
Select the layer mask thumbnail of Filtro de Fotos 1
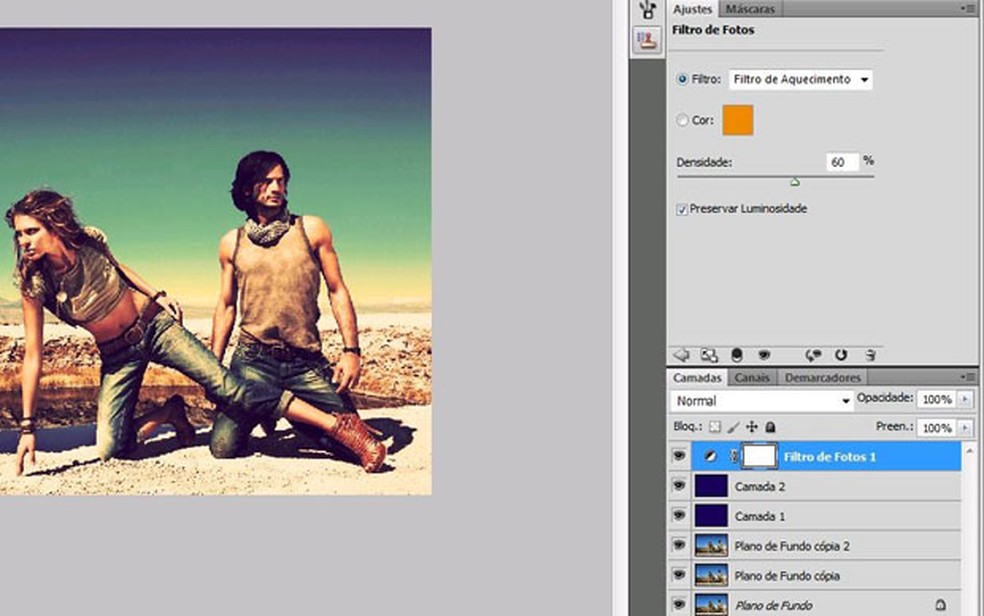click(x=761, y=456)
